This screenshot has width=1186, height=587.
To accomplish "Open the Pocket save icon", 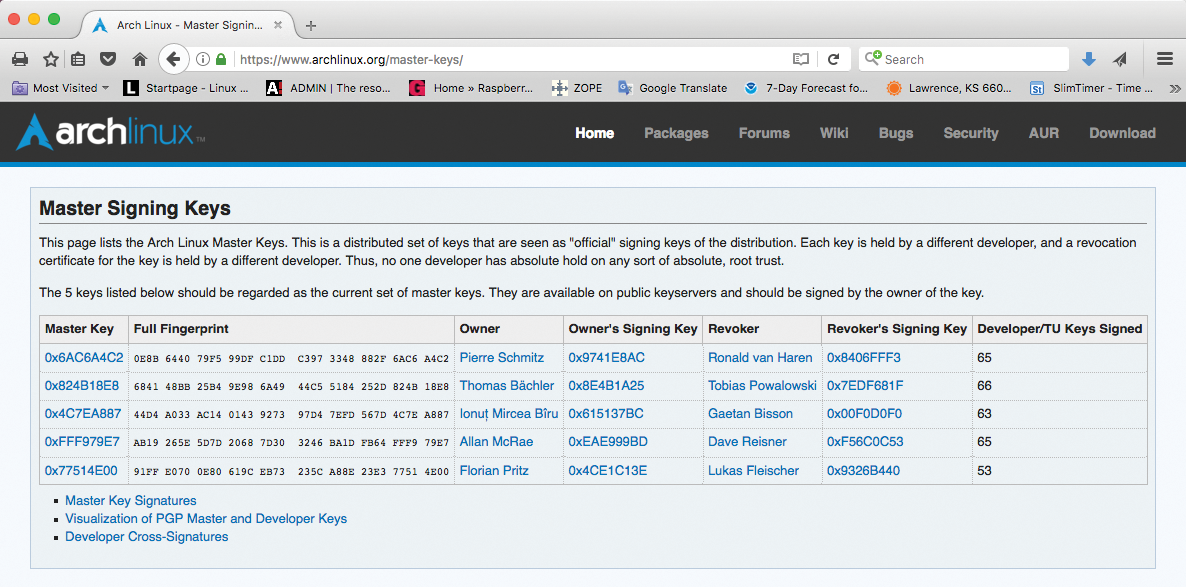I will tap(107, 58).
